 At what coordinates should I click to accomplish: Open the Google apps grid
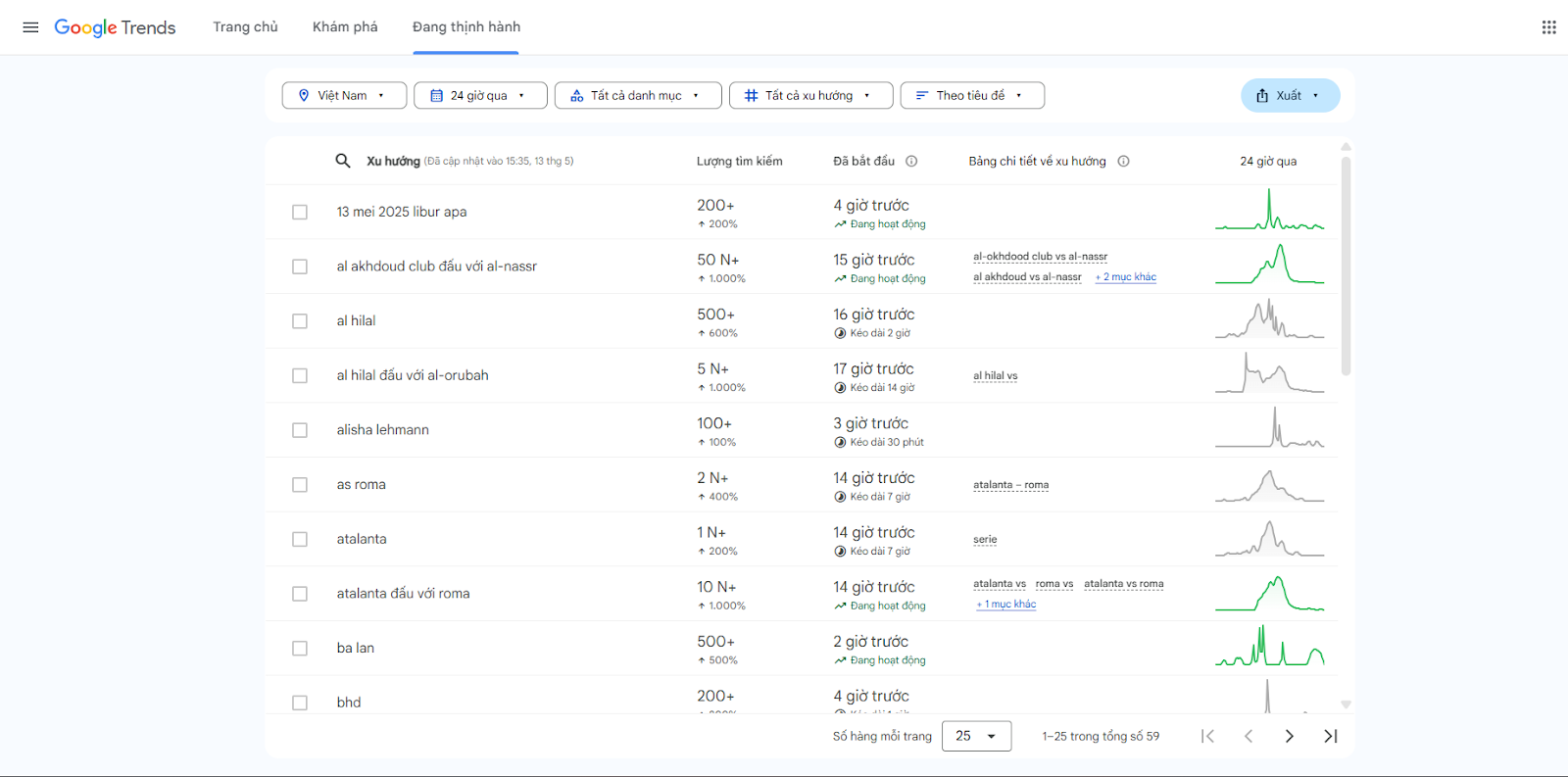(x=1548, y=27)
